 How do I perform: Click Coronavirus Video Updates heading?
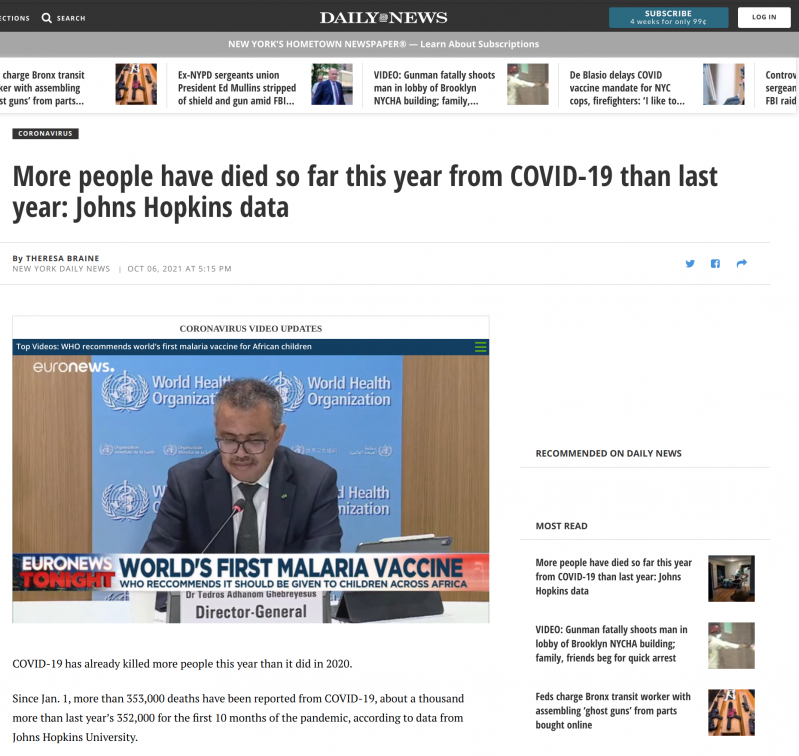(251, 329)
